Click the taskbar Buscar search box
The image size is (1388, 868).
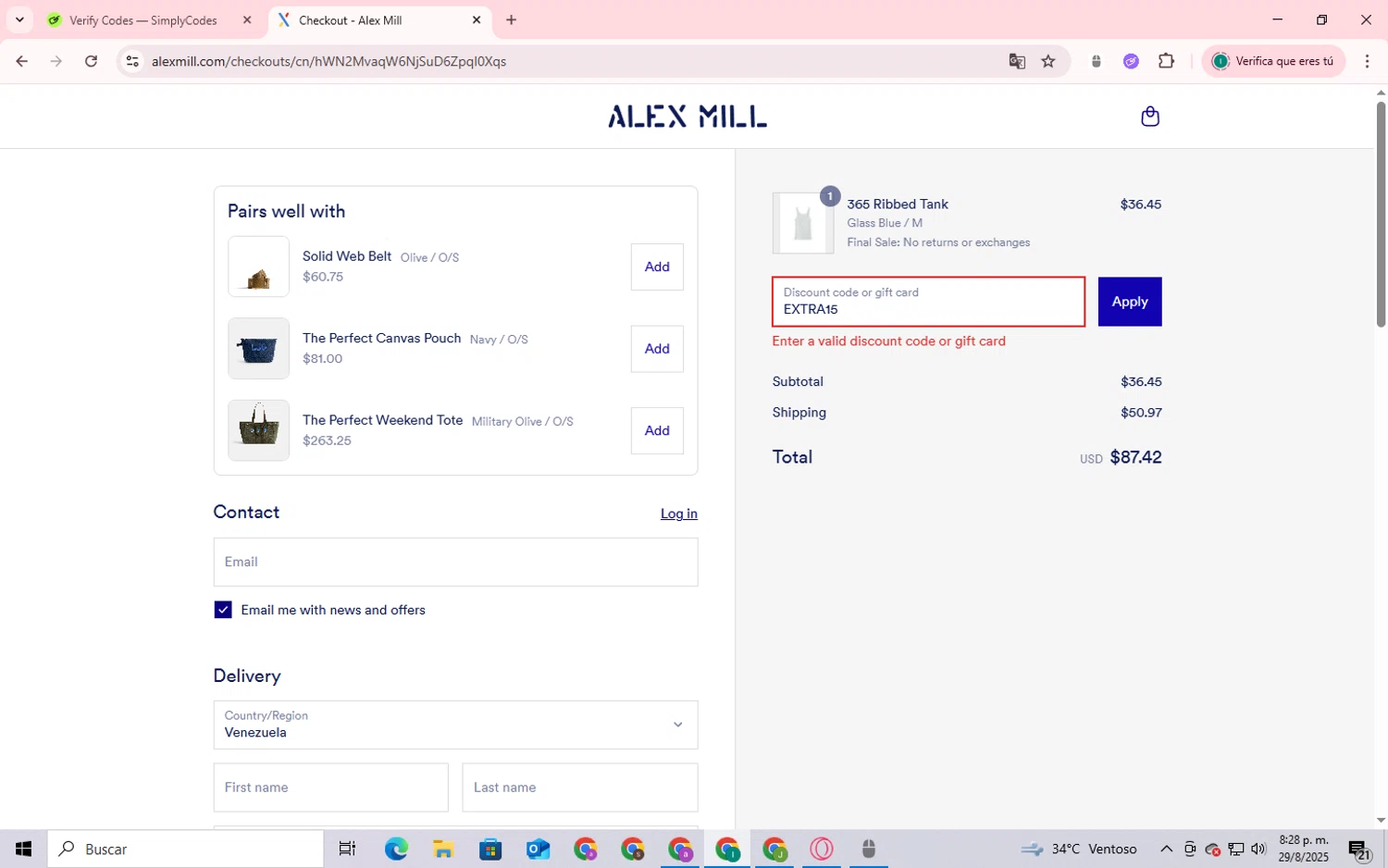(x=186, y=849)
